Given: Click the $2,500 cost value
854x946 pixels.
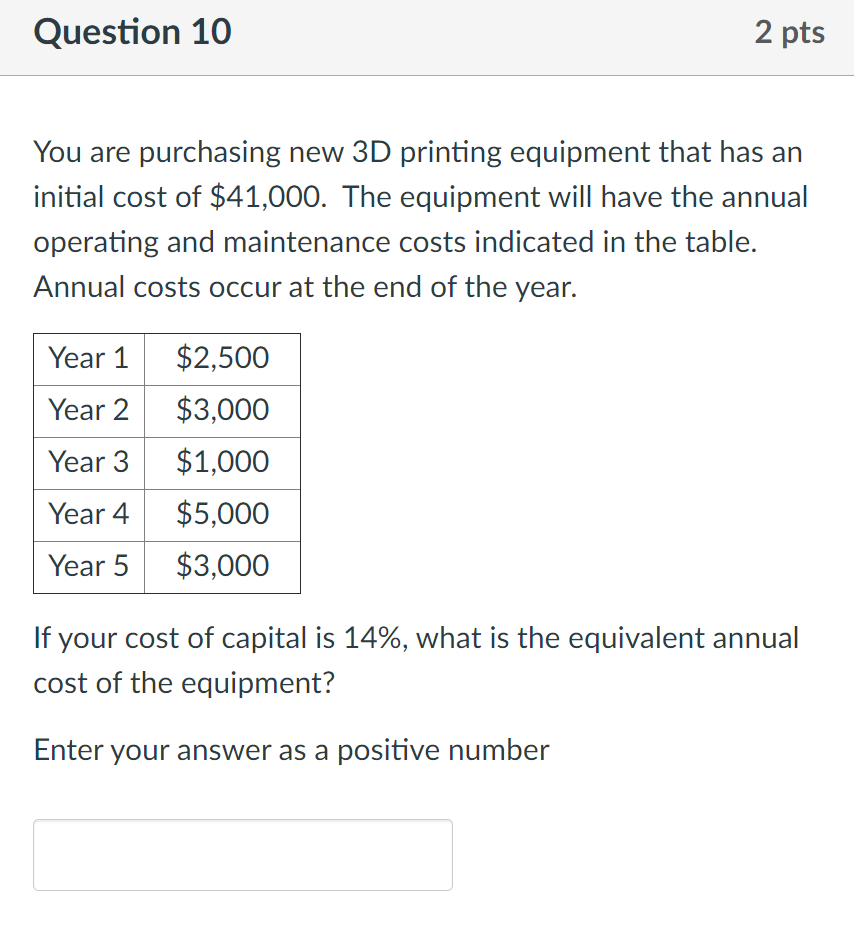Looking at the screenshot, I should [x=222, y=359].
